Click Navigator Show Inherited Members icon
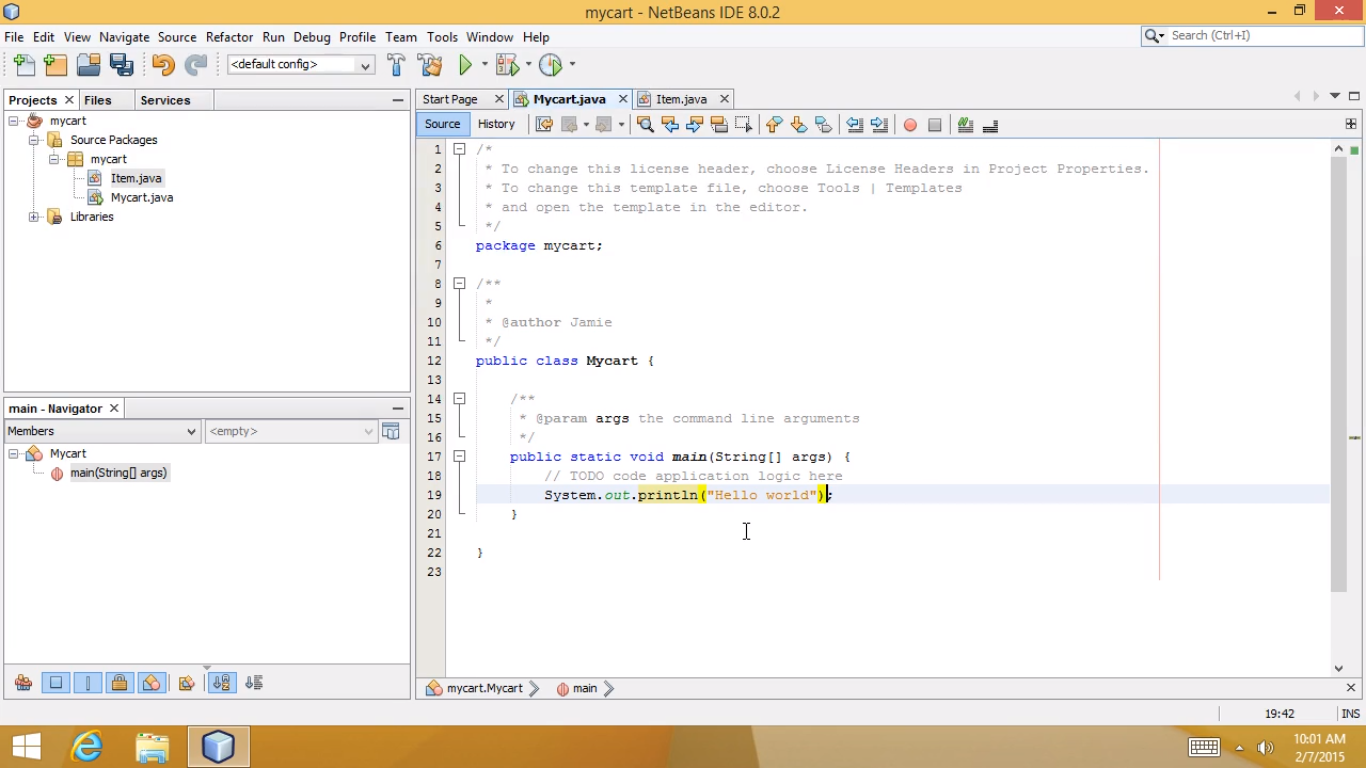 coord(24,683)
